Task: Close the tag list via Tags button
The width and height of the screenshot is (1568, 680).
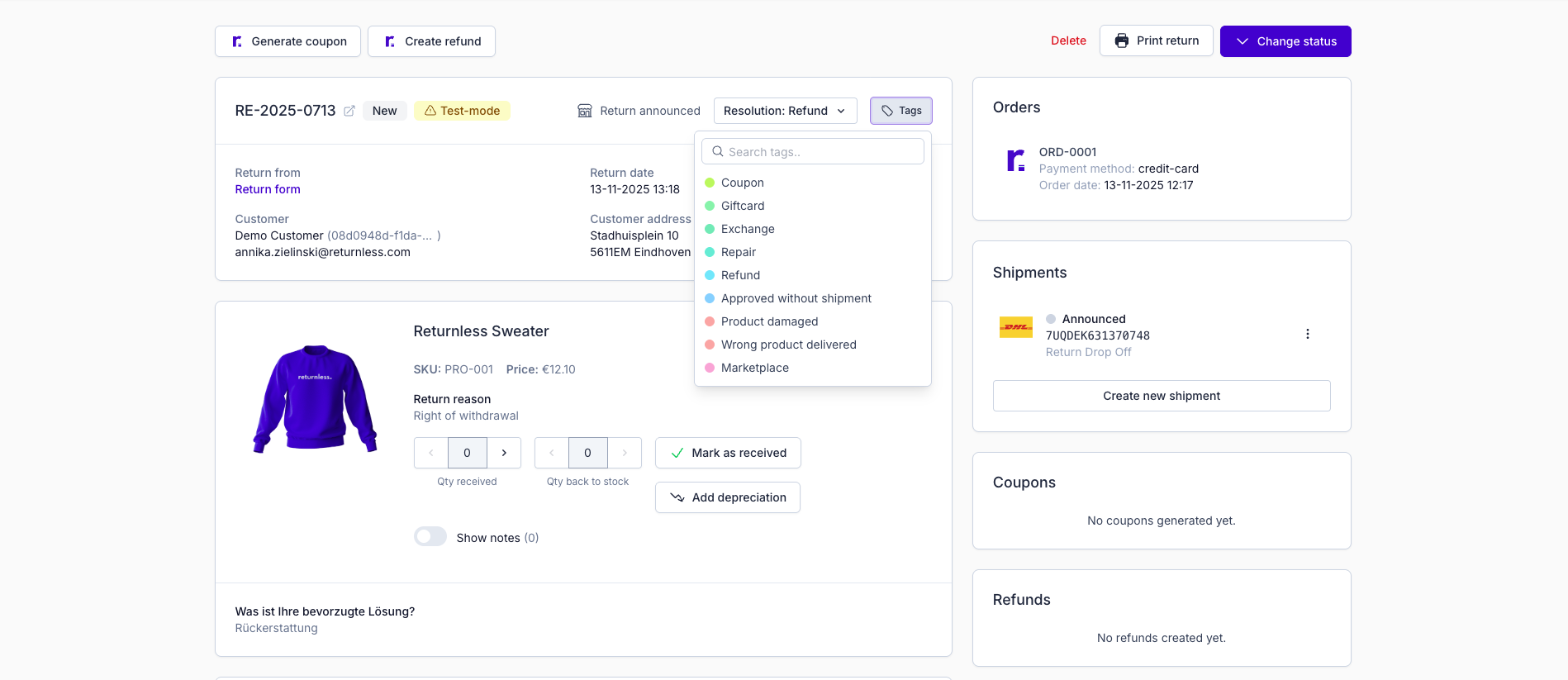Action: pyautogui.click(x=901, y=111)
